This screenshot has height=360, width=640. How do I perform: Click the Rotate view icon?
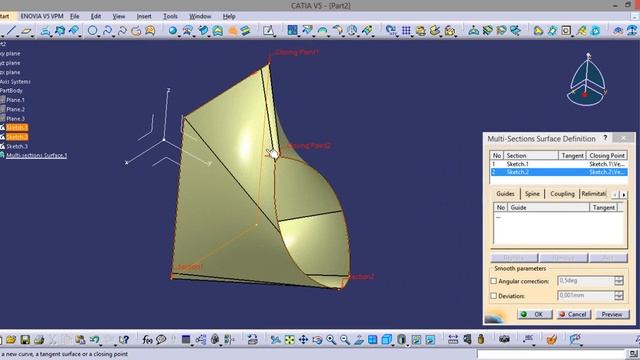tap(317, 340)
